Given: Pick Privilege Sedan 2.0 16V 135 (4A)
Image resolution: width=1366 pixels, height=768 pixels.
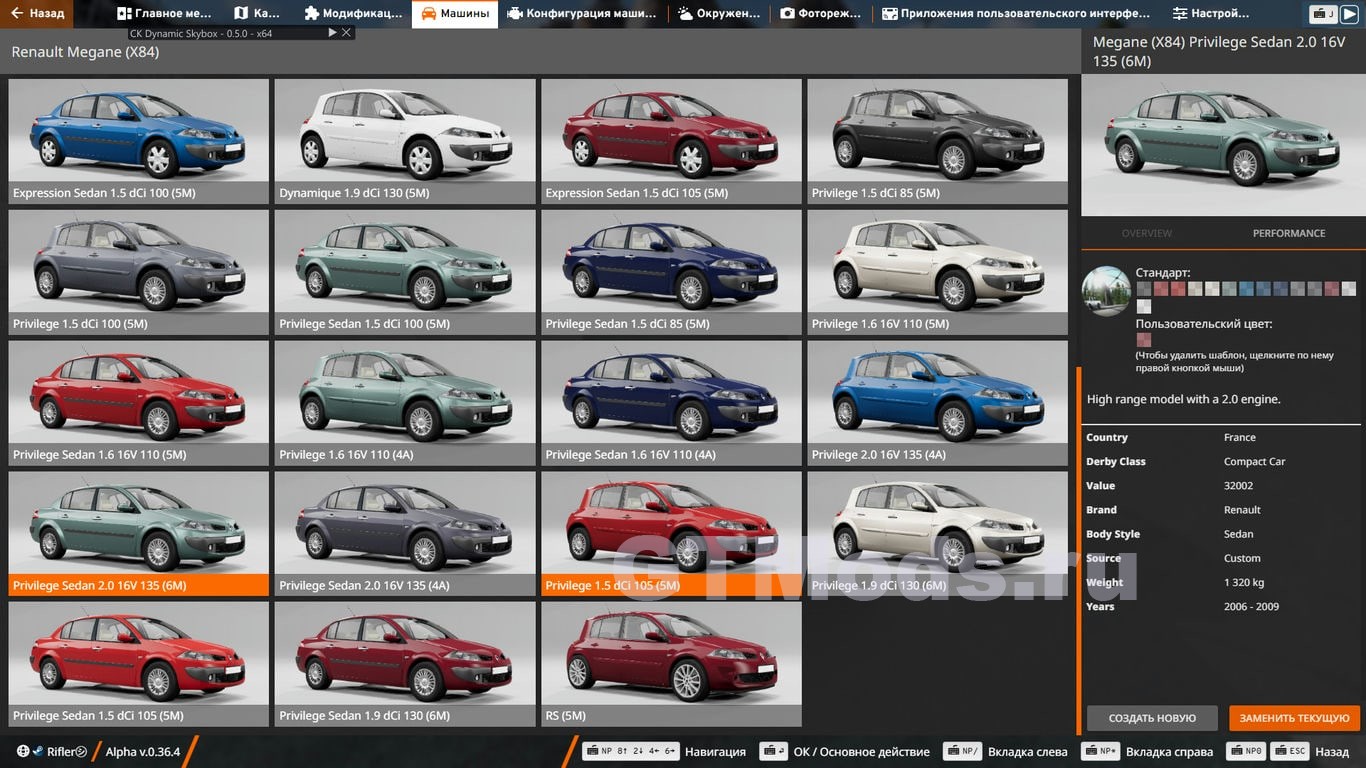Looking at the screenshot, I should (x=405, y=534).
